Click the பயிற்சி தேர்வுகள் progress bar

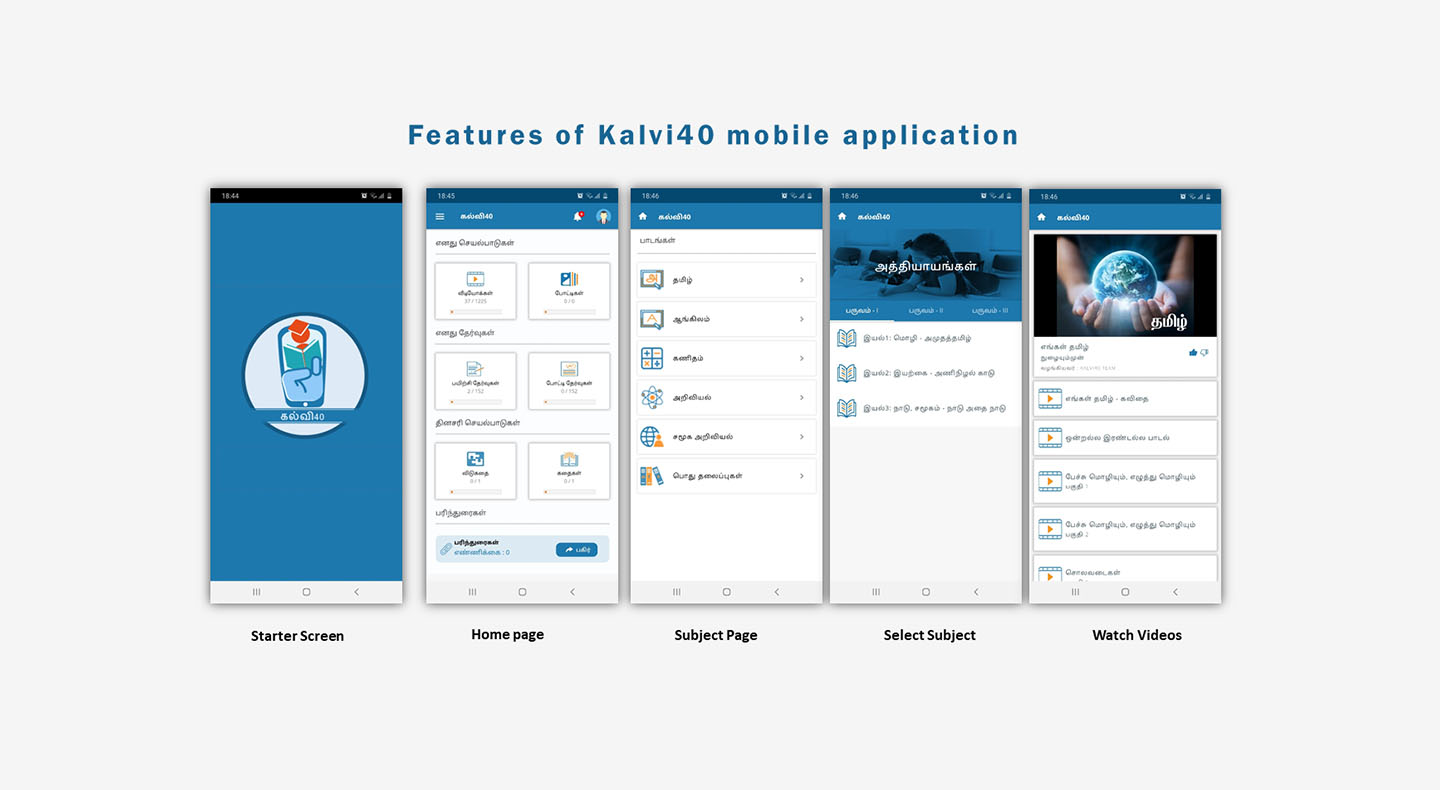pyautogui.click(x=475, y=402)
